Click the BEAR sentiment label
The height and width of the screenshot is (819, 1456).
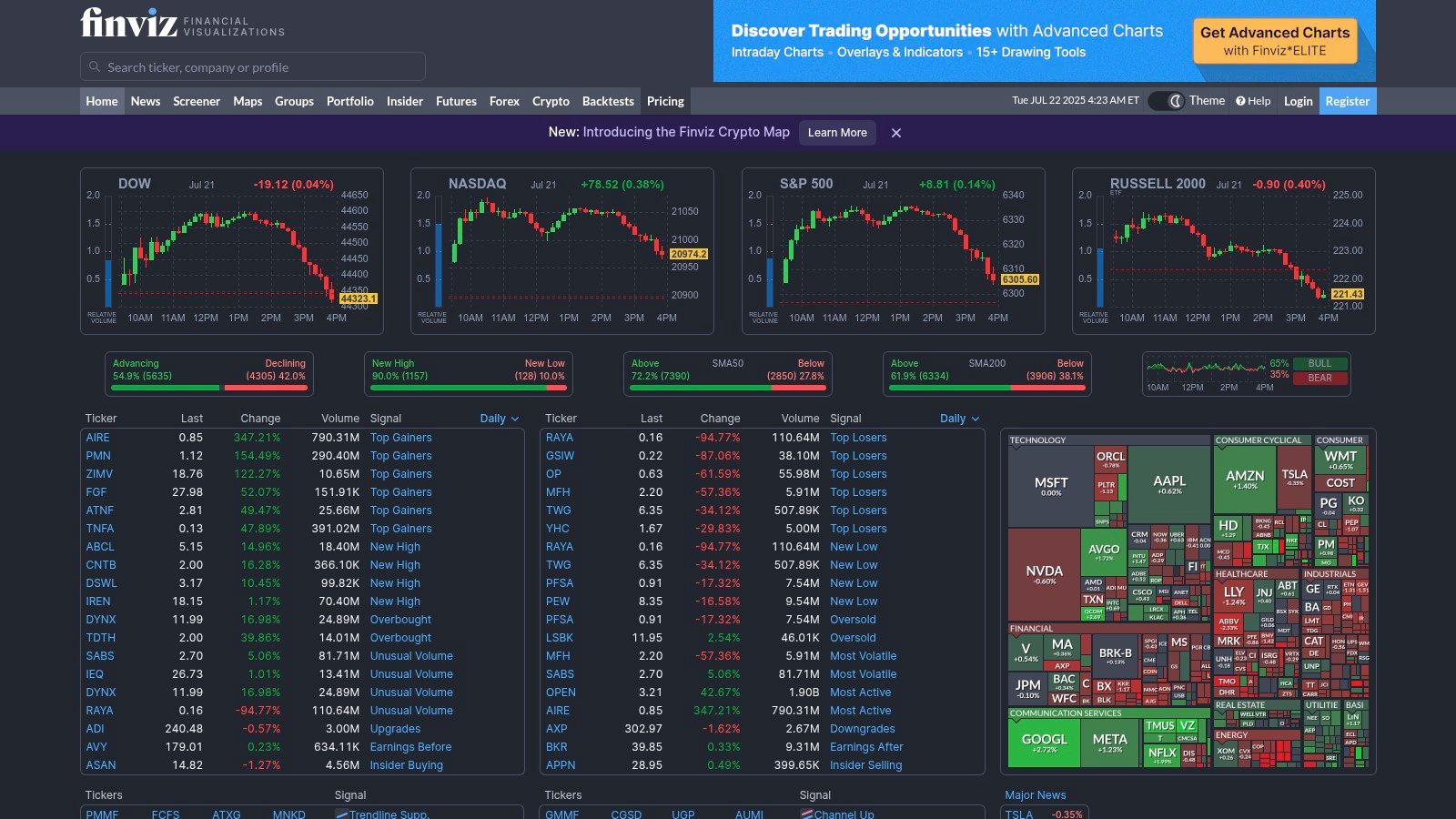1319,378
